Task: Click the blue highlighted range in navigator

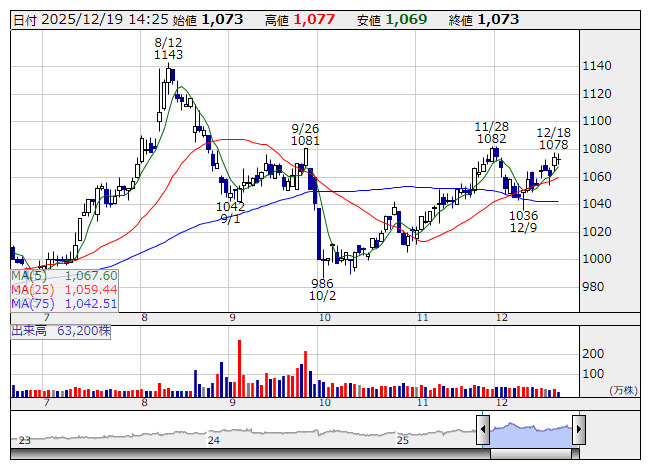Action: point(530,430)
